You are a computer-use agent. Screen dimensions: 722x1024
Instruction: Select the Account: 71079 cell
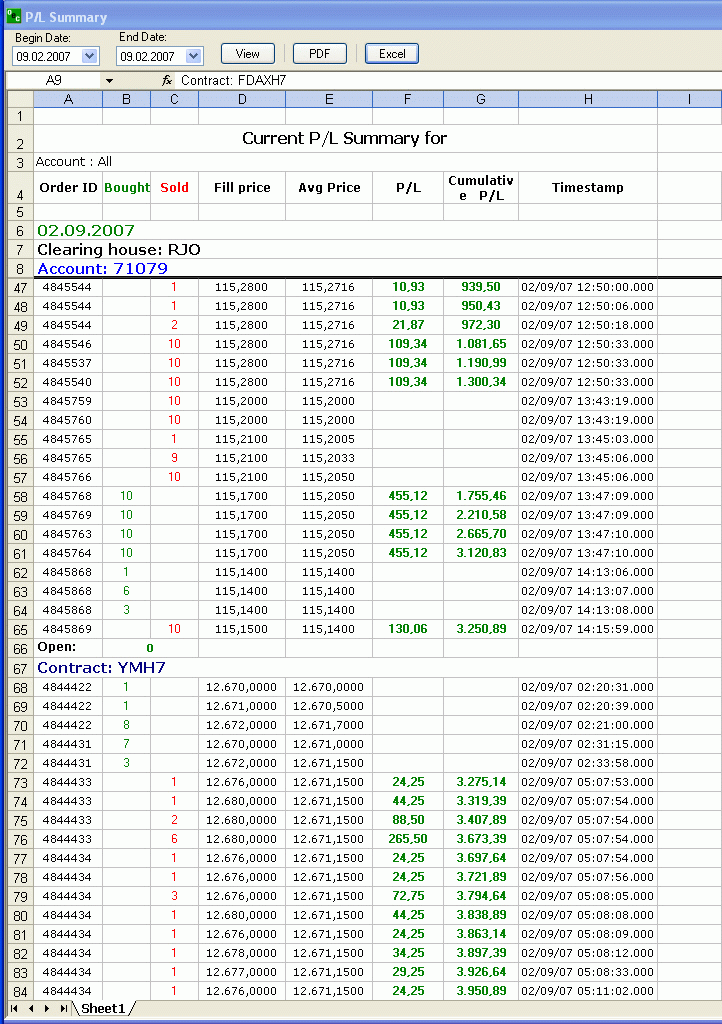pos(102,268)
